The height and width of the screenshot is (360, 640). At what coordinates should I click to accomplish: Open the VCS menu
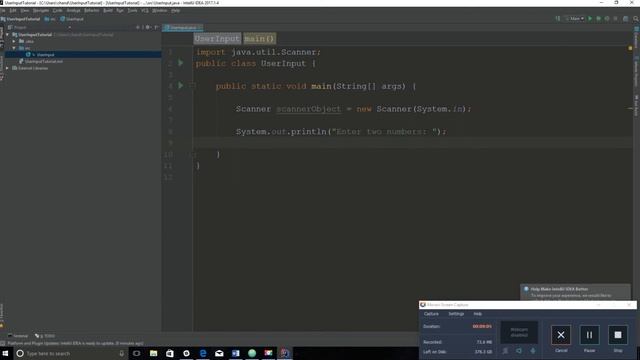point(145,11)
